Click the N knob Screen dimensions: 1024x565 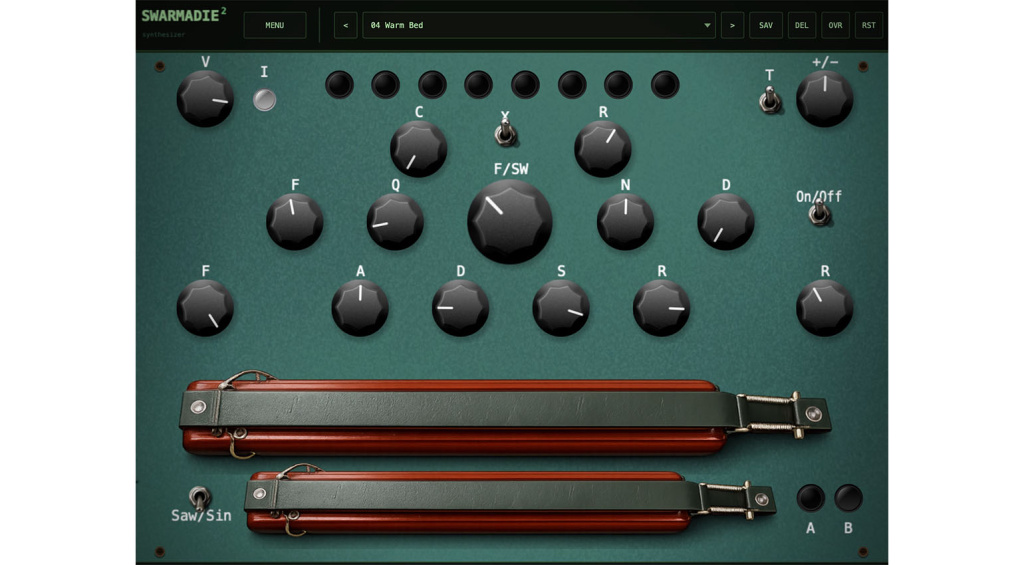[x=626, y=222]
